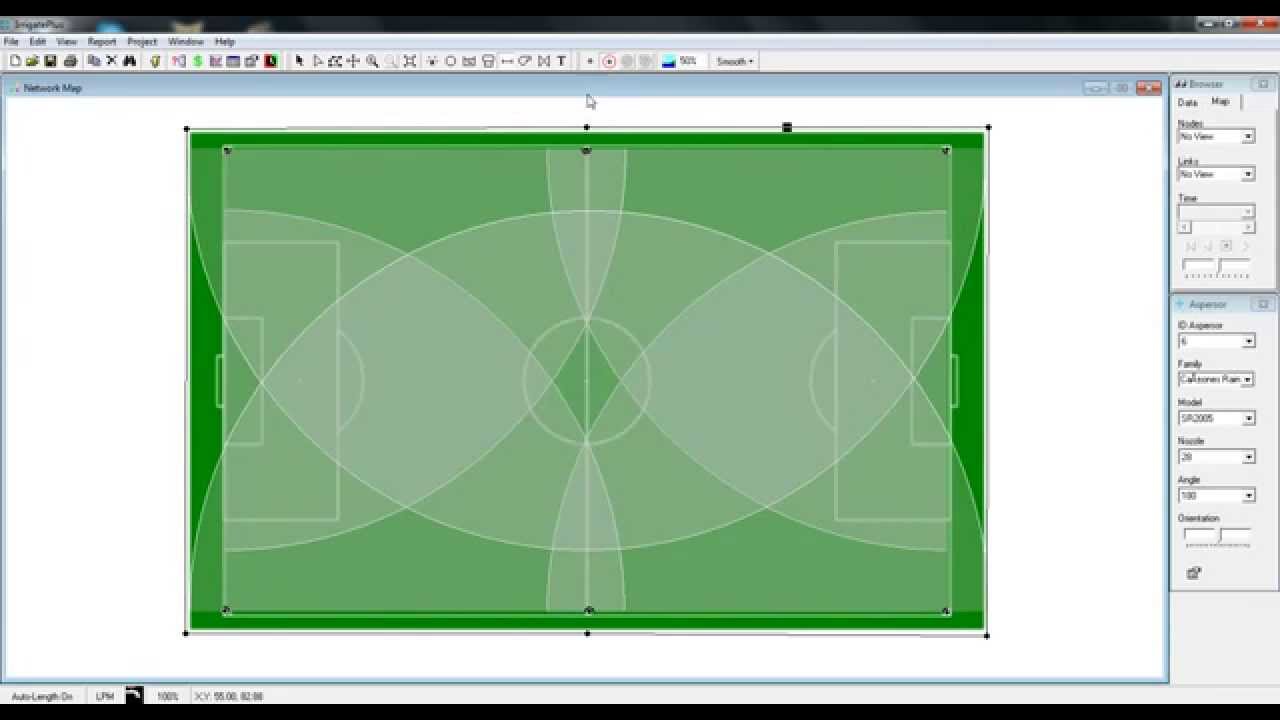Choose the Select Object arrow tool

[299, 61]
